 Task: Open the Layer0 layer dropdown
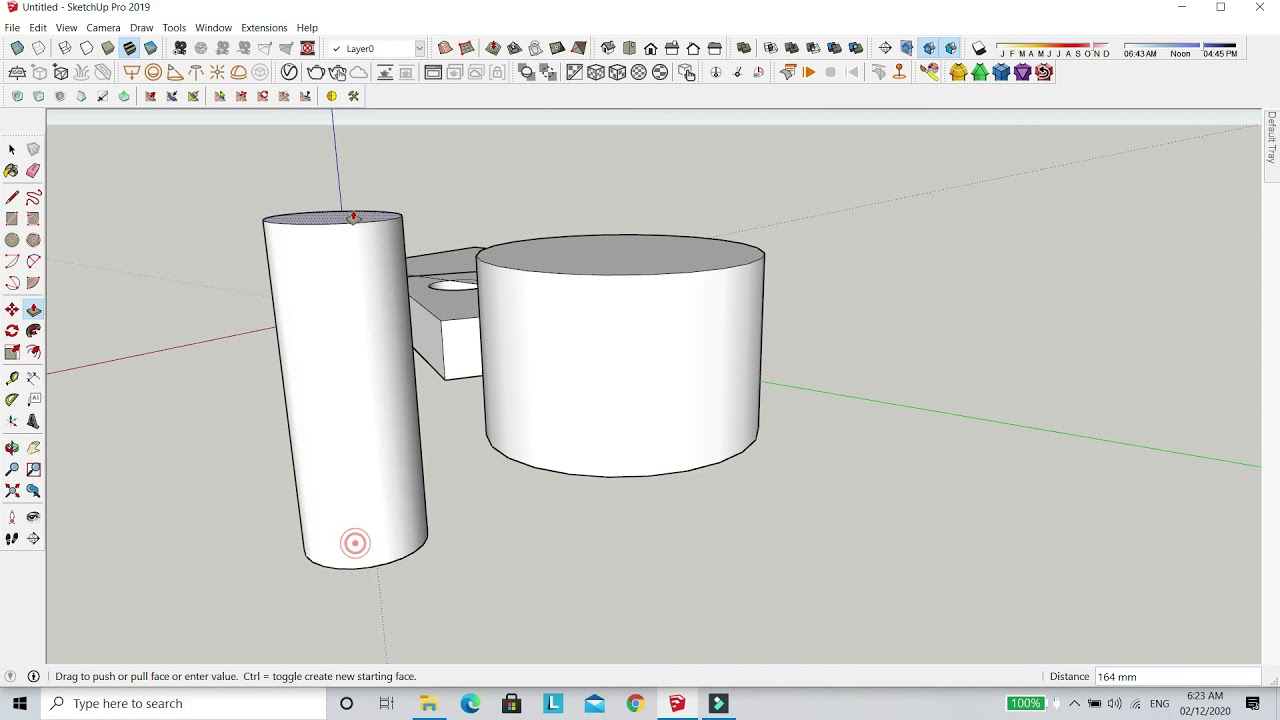(x=419, y=48)
